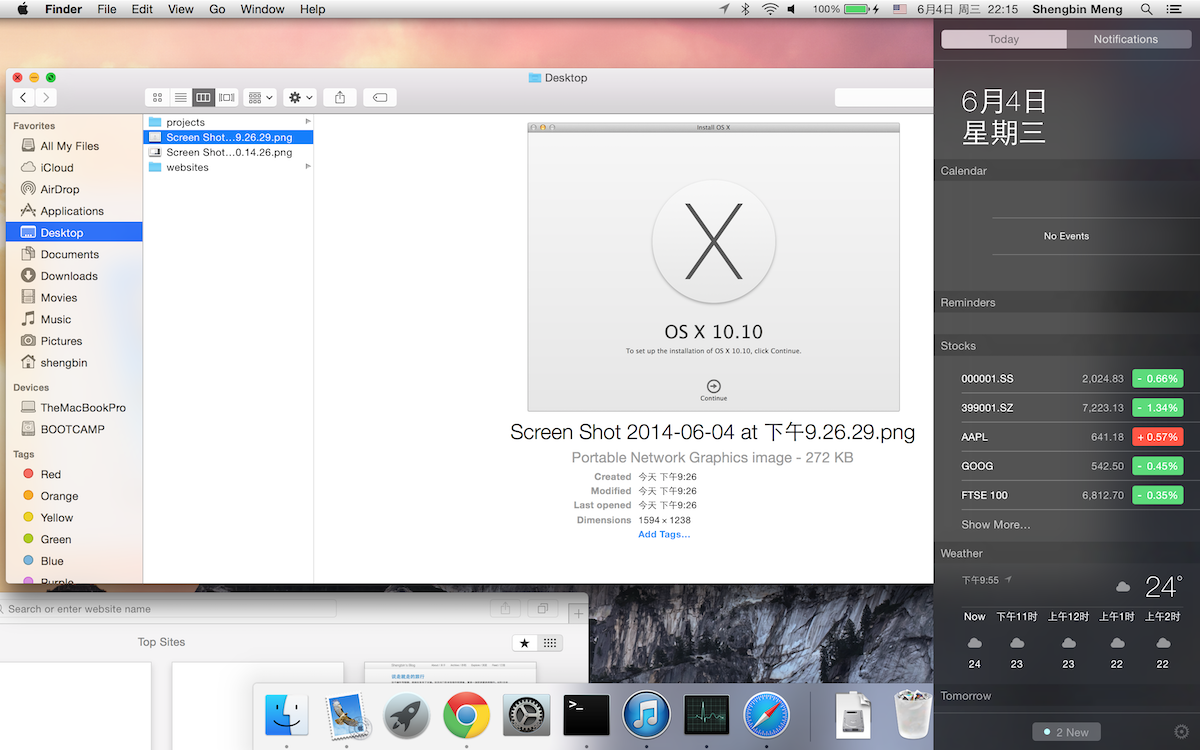Switch Finder to icon view
Screen dimensions: 1200x750
[157, 97]
